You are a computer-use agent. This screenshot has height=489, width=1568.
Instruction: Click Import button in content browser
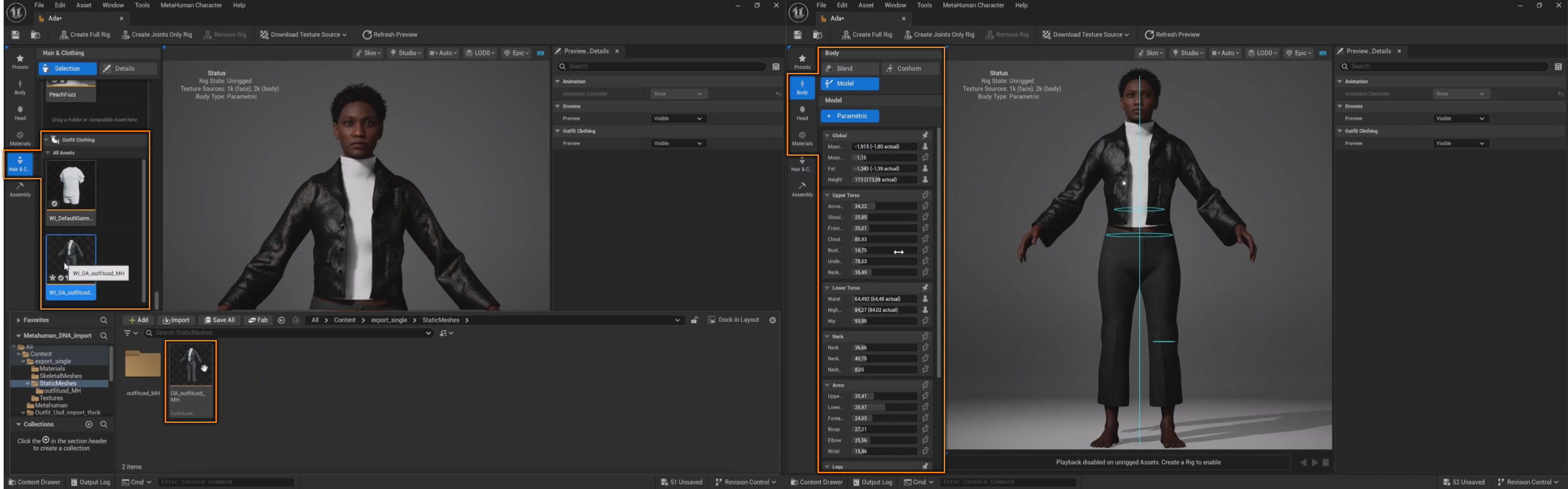[177, 320]
